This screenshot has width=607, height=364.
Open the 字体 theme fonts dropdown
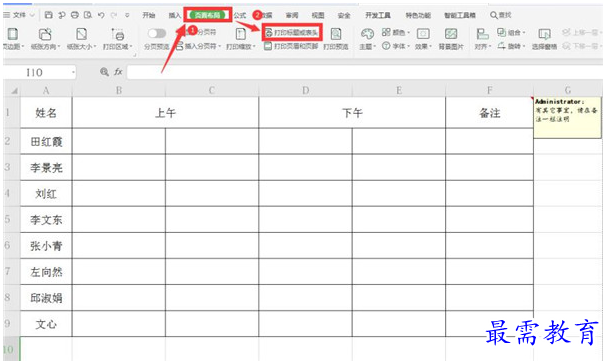click(x=396, y=46)
